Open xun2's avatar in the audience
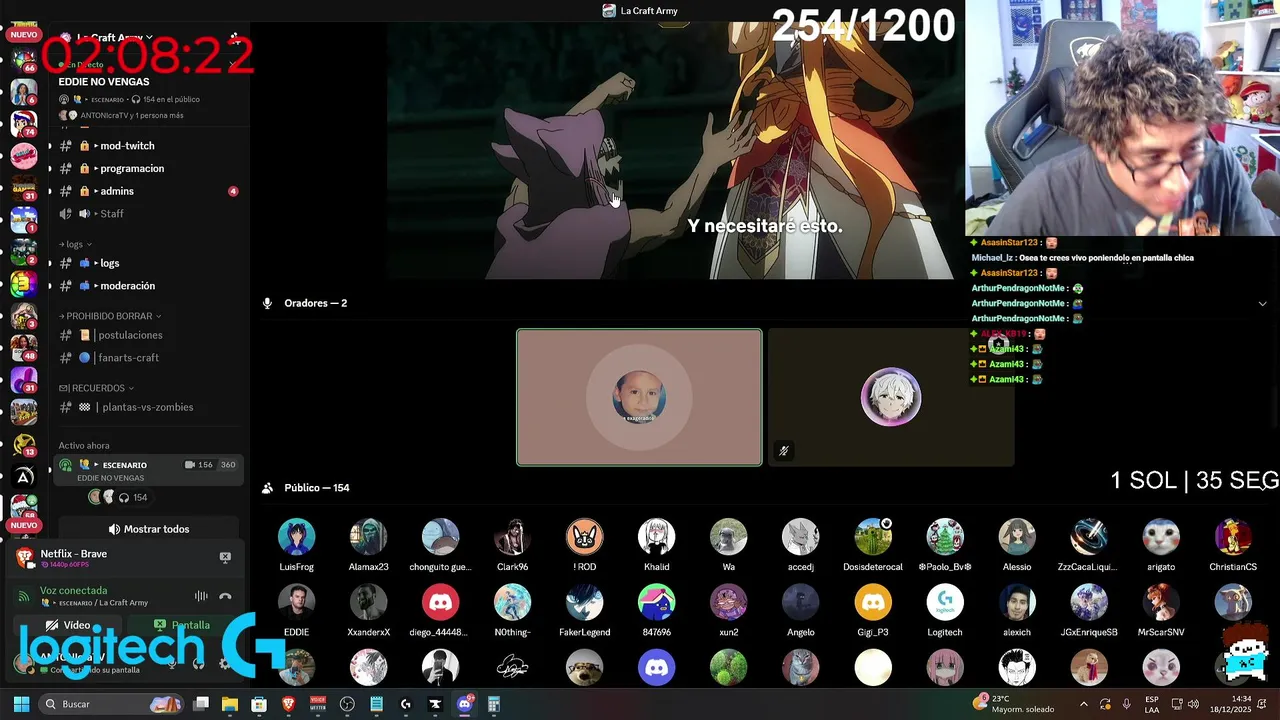The width and height of the screenshot is (1280, 720). pyautogui.click(x=728, y=603)
